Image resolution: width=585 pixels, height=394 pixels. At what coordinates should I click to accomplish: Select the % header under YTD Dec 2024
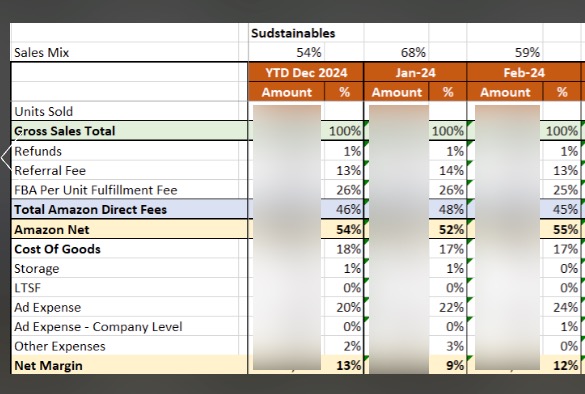[x=344, y=92]
